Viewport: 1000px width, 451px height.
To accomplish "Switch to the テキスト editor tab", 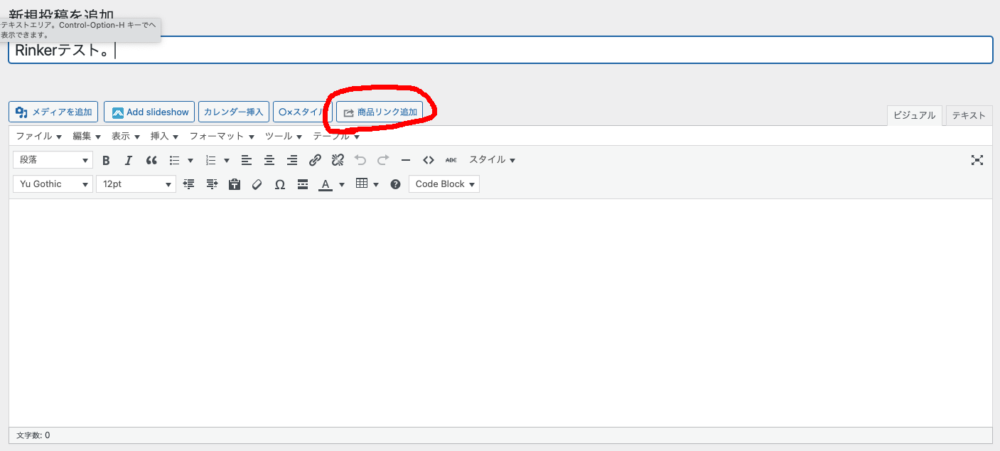I will [x=969, y=115].
